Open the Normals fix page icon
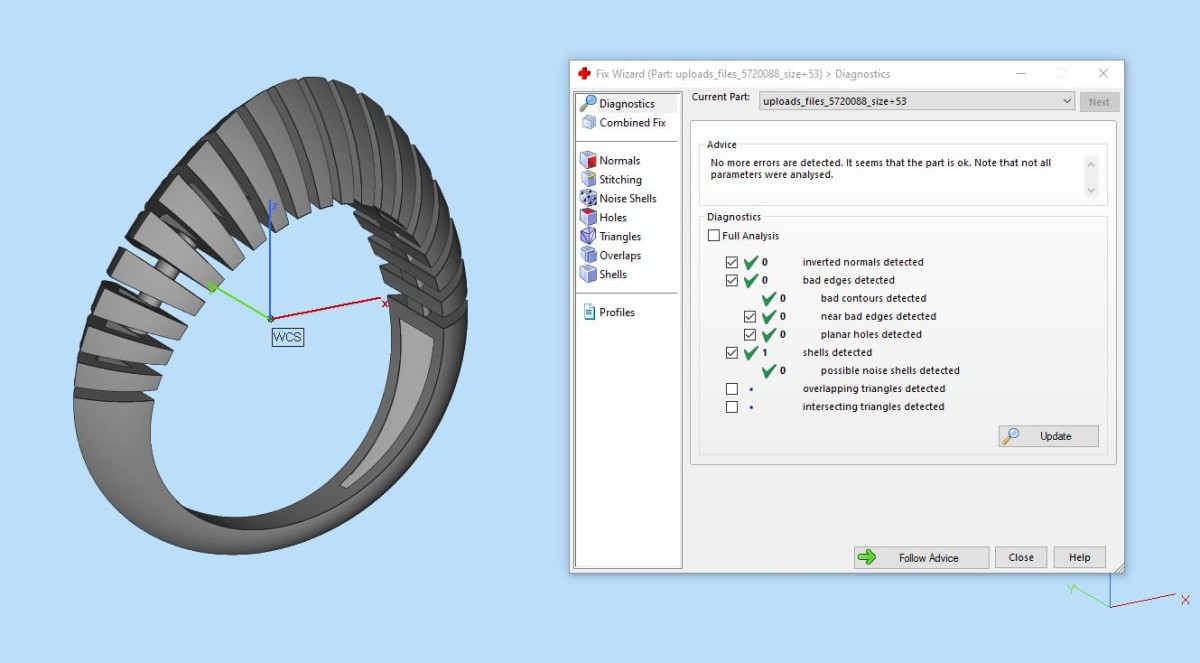This screenshot has height=663, width=1200. click(588, 160)
